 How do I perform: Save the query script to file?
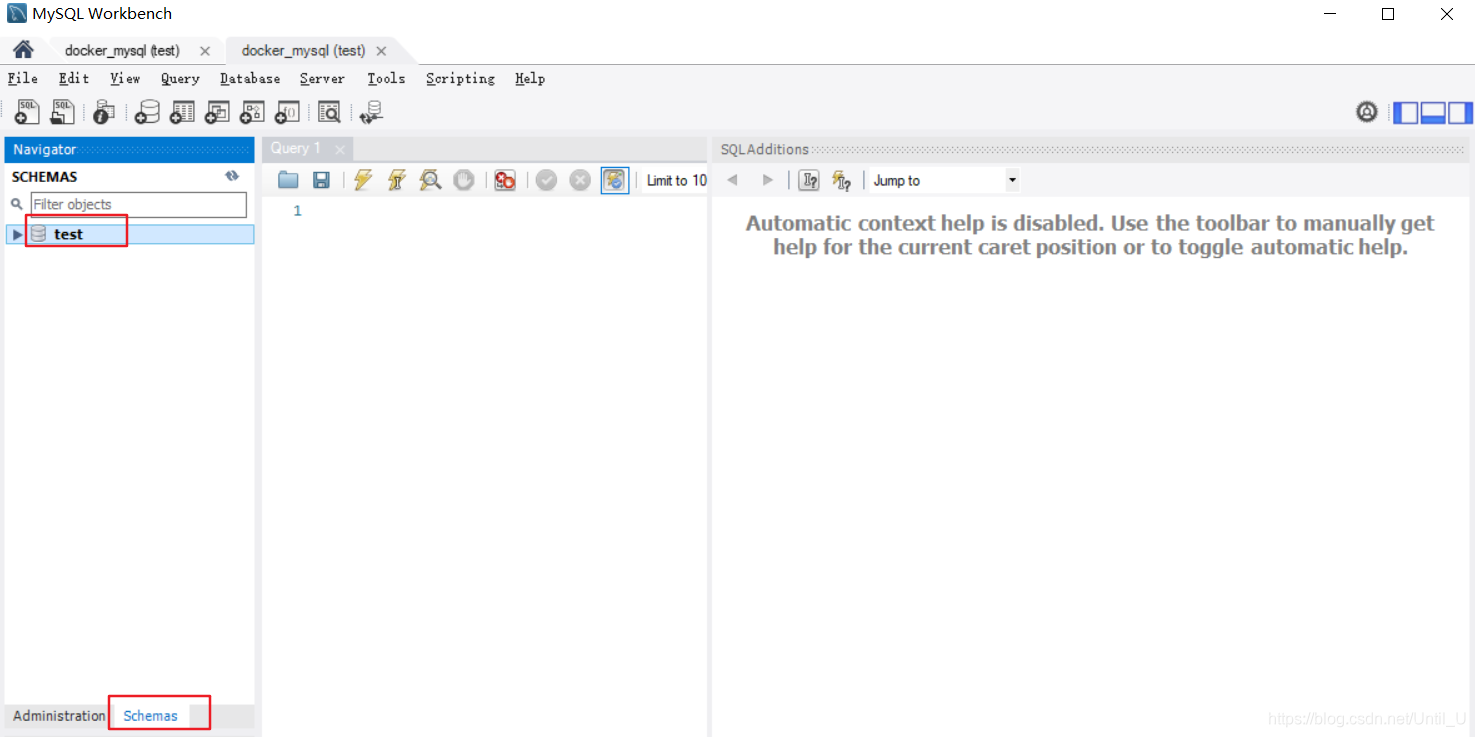pyautogui.click(x=321, y=180)
